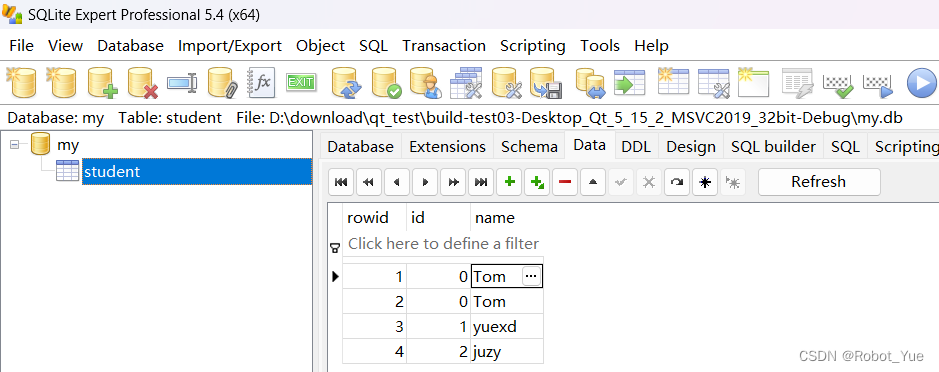Click the new table sparkle icon
This screenshot has width=939, height=372.
pos(673,81)
